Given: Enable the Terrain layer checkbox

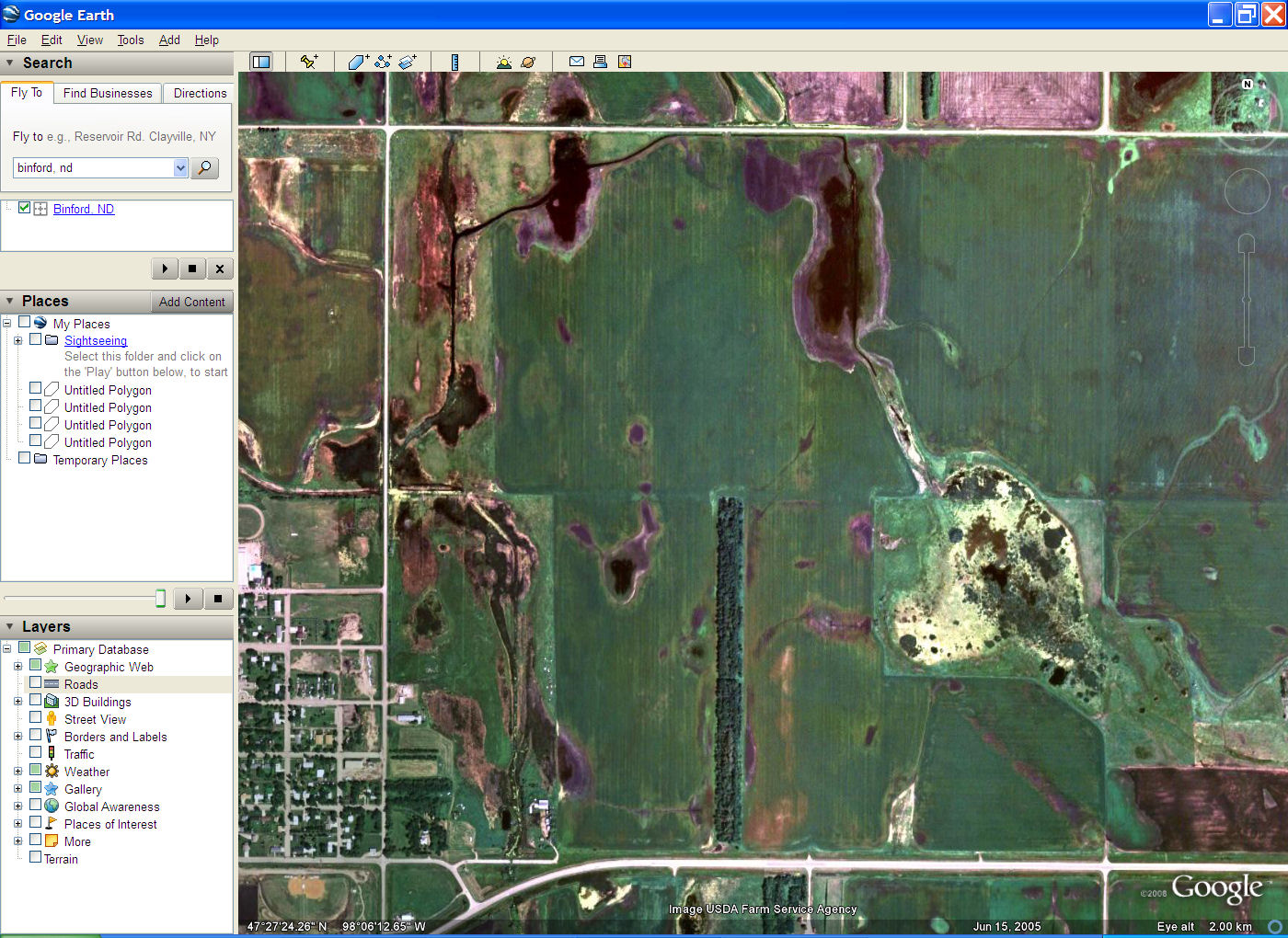Looking at the screenshot, I should [35, 857].
